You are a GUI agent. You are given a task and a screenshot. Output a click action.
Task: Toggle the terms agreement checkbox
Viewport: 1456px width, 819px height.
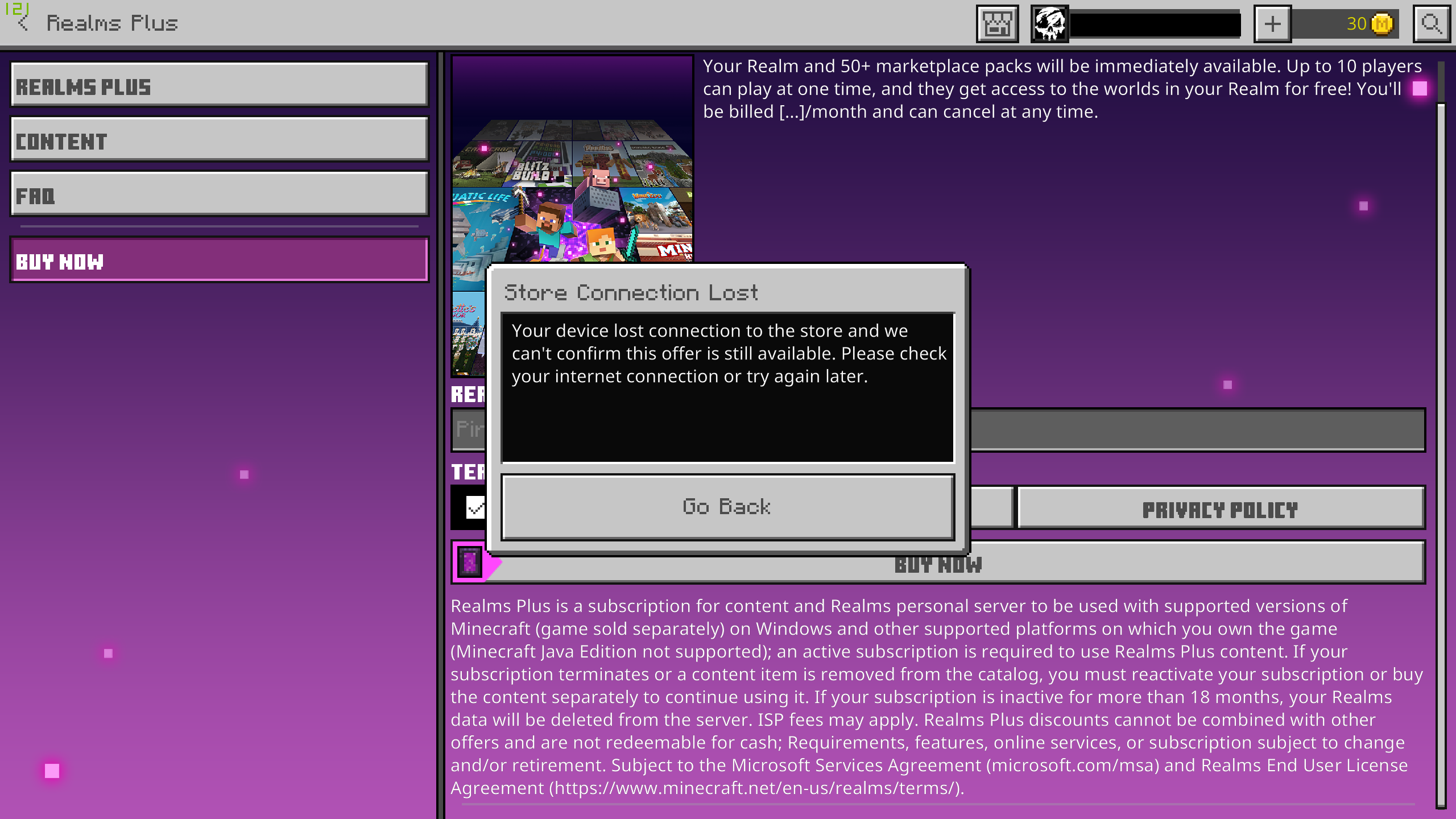474,507
